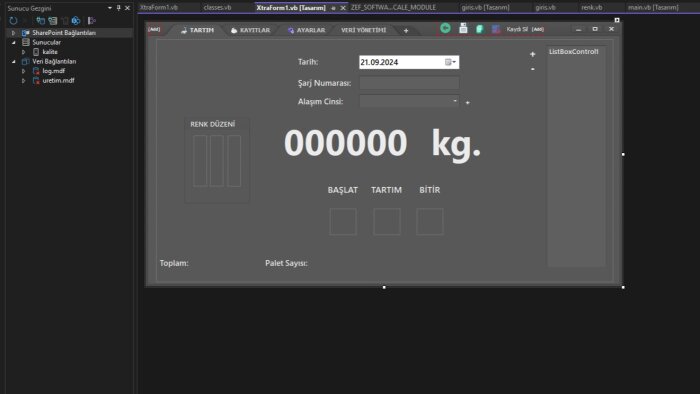This screenshot has height=394, width=700.
Task: Click the kg. unit label
Action: [x=456, y=144]
